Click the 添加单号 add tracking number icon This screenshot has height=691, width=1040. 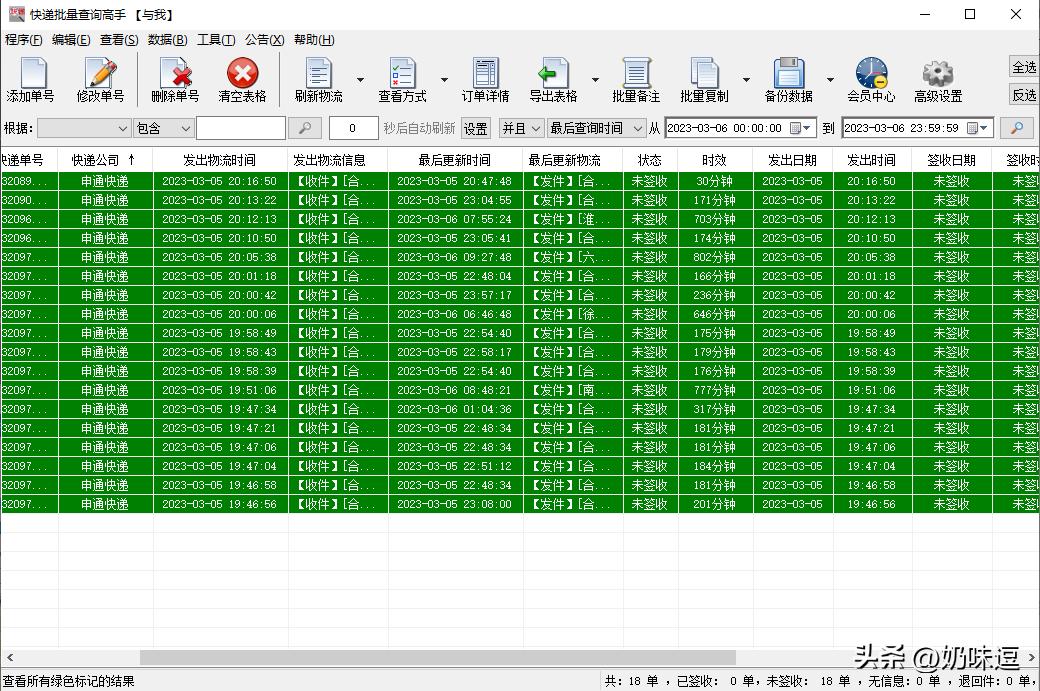point(31,80)
